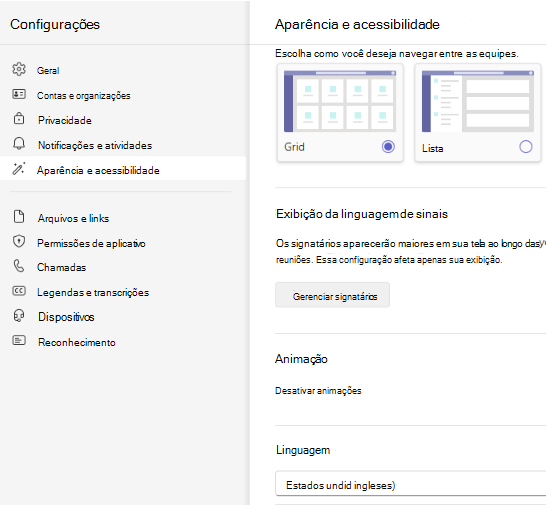553x505 pixels.
Task: Click the lock icon beside Privacidade
Action: pos(19,118)
